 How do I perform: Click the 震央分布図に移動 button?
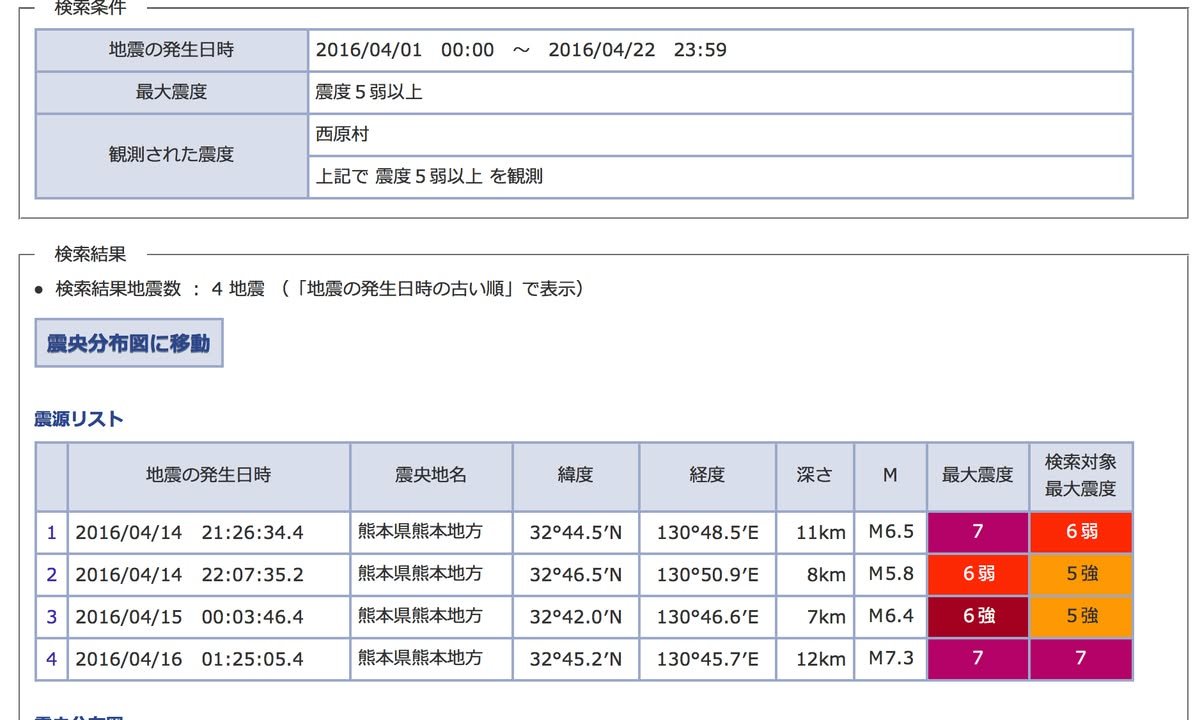pyautogui.click(x=128, y=343)
